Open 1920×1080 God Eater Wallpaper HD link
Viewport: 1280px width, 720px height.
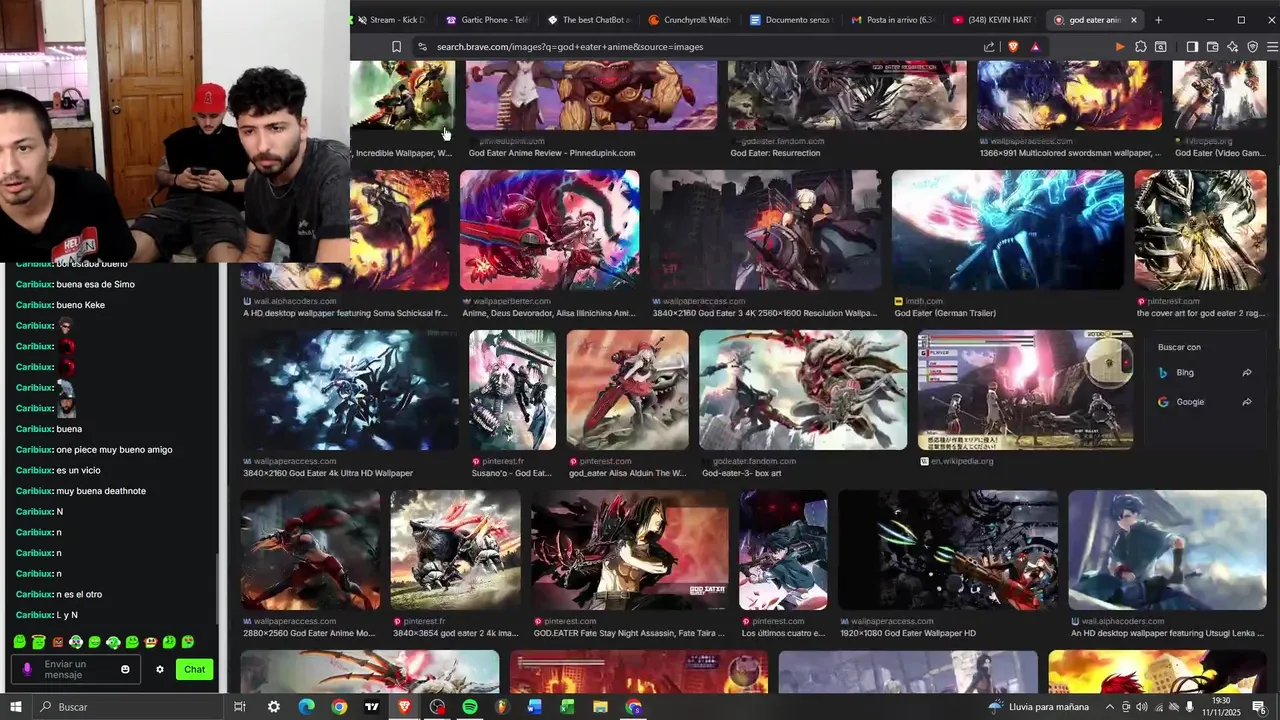pyautogui.click(x=908, y=633)
